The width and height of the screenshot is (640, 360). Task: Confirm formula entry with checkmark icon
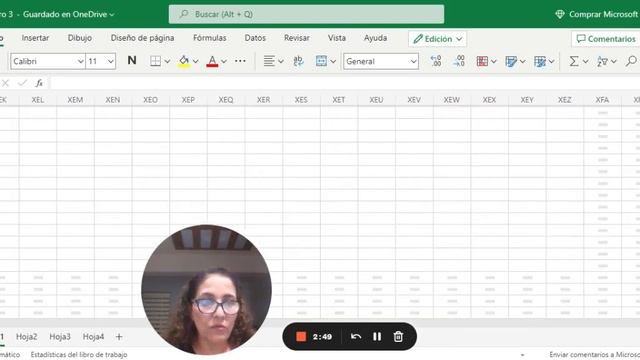22,83
